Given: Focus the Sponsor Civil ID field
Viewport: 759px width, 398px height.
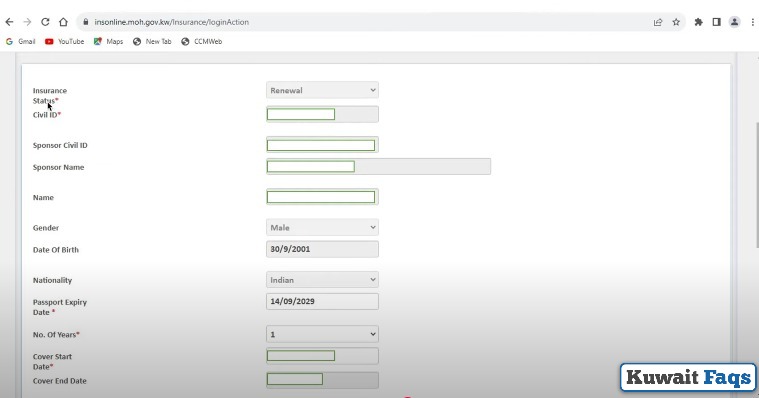Looking at the screenshot, I should 322,145.
